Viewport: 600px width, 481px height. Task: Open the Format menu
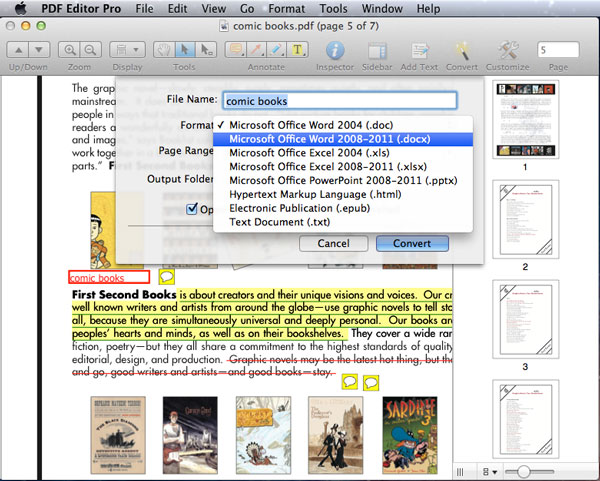287,8
